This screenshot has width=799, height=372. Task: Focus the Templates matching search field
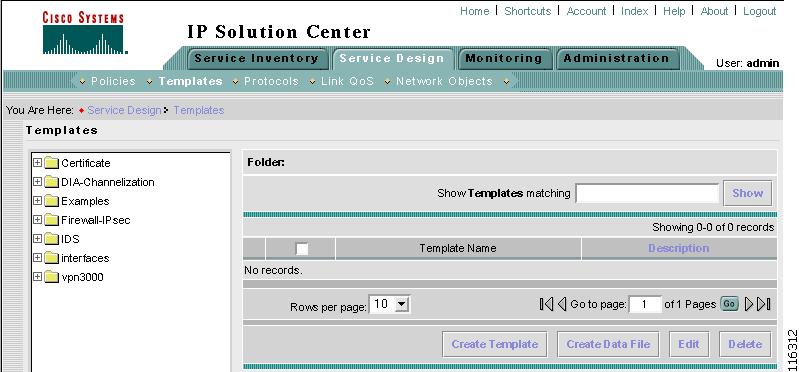pos(647,194)
